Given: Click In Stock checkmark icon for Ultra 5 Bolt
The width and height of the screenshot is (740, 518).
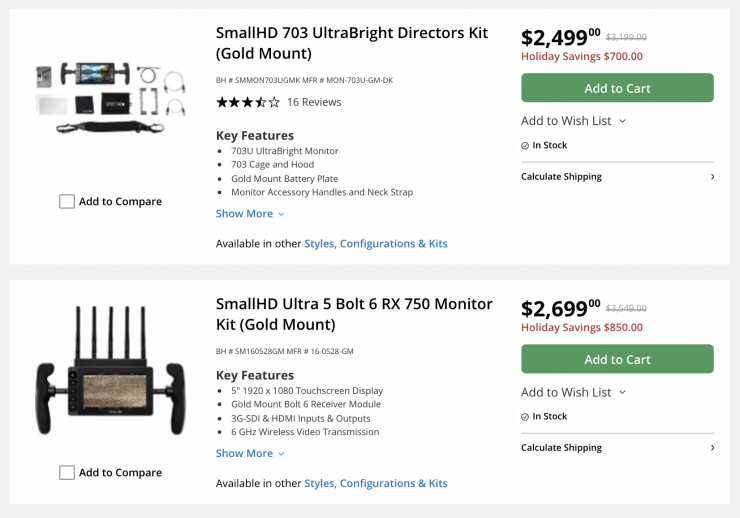Looking at the screenshot, I should coord(525,416).
